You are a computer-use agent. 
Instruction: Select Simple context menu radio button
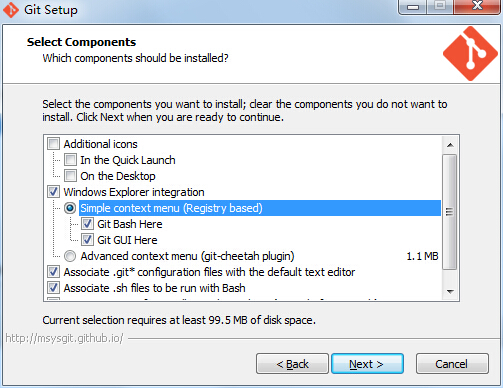tap(70, 208)
